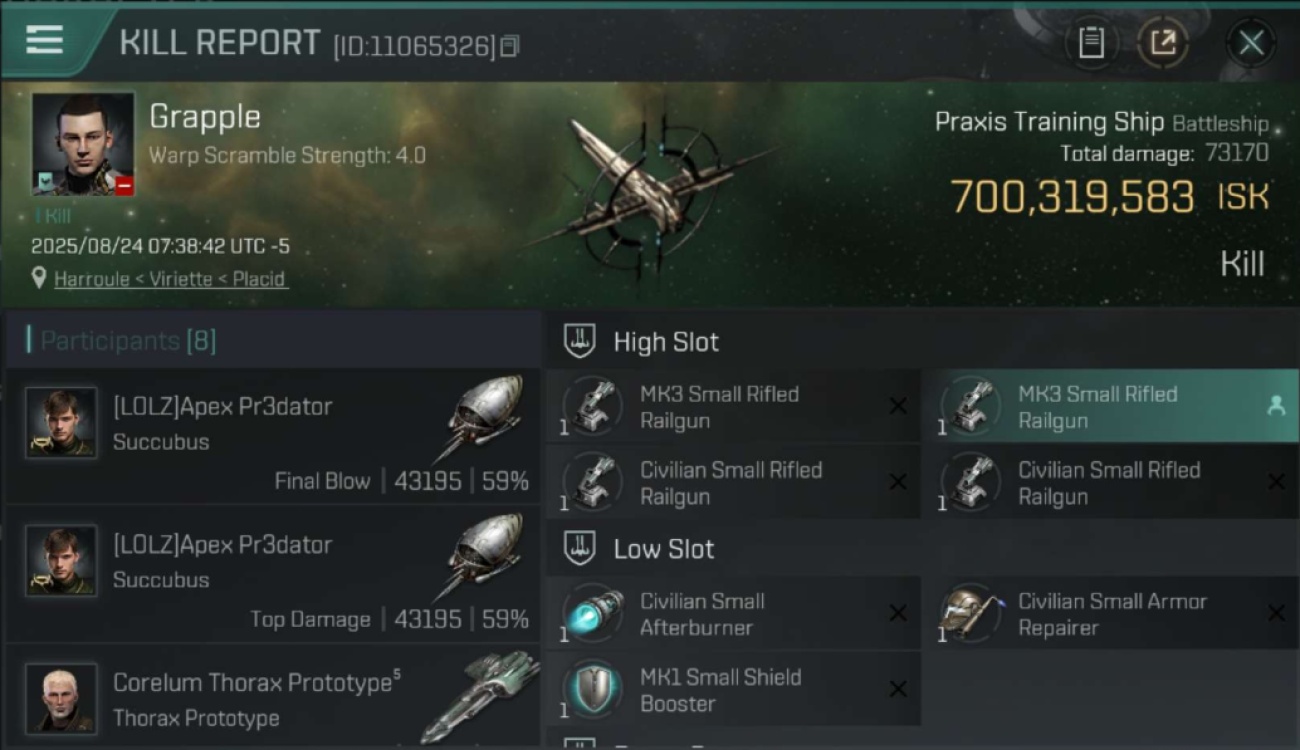Click the person icon on highlighted railgun
The width and height of the screenshot is (1300, 750).
pos(1275,405)
